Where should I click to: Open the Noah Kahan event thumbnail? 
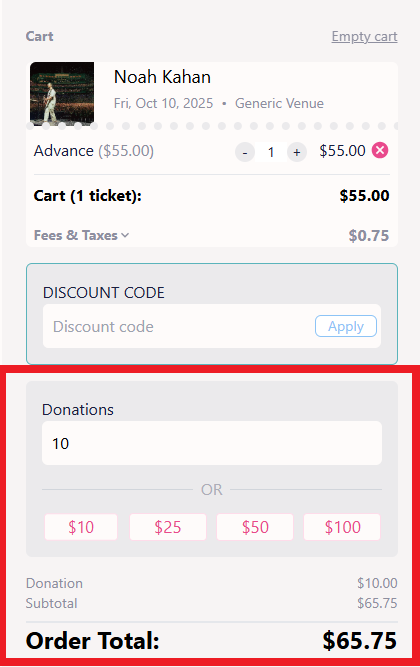click(x=62, y=94)
